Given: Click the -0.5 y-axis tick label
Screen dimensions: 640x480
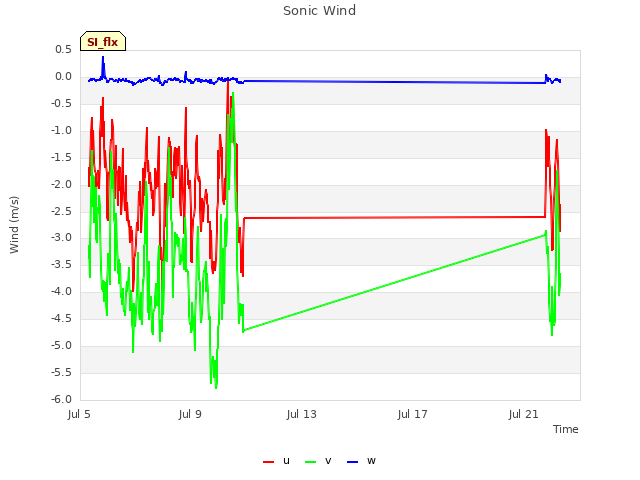Looking at the screenshot, I should click(x=61, y=104).
